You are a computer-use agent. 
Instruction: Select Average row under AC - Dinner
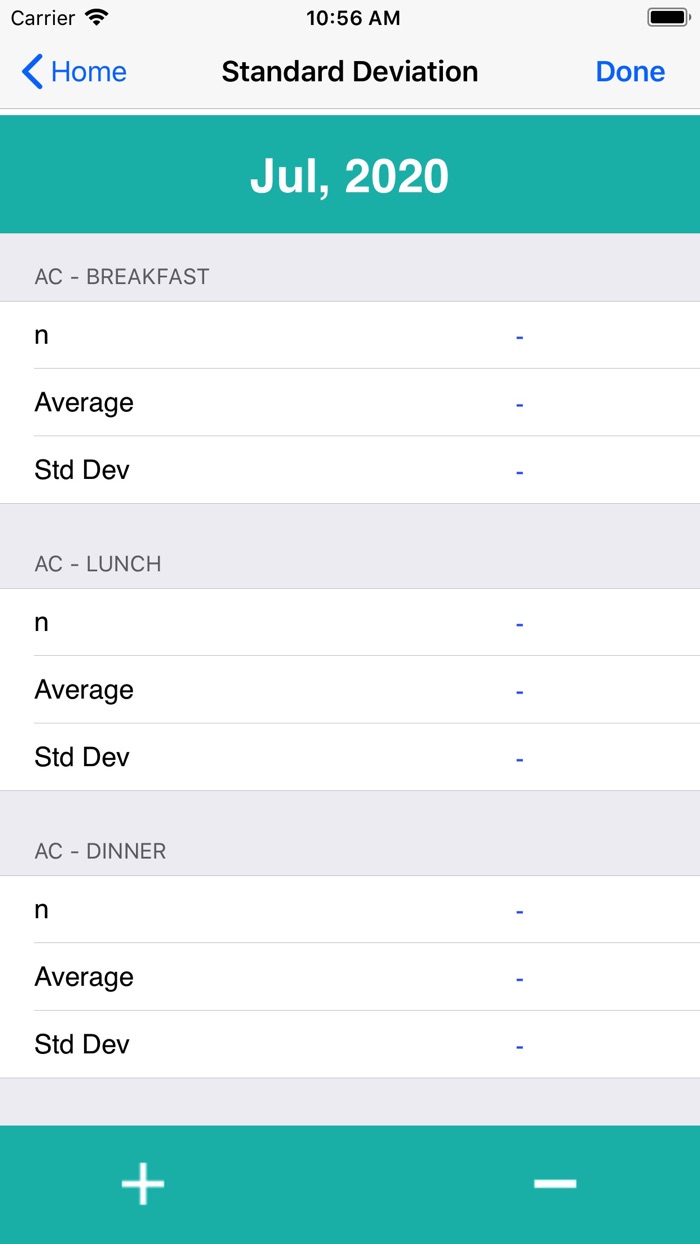350,977
